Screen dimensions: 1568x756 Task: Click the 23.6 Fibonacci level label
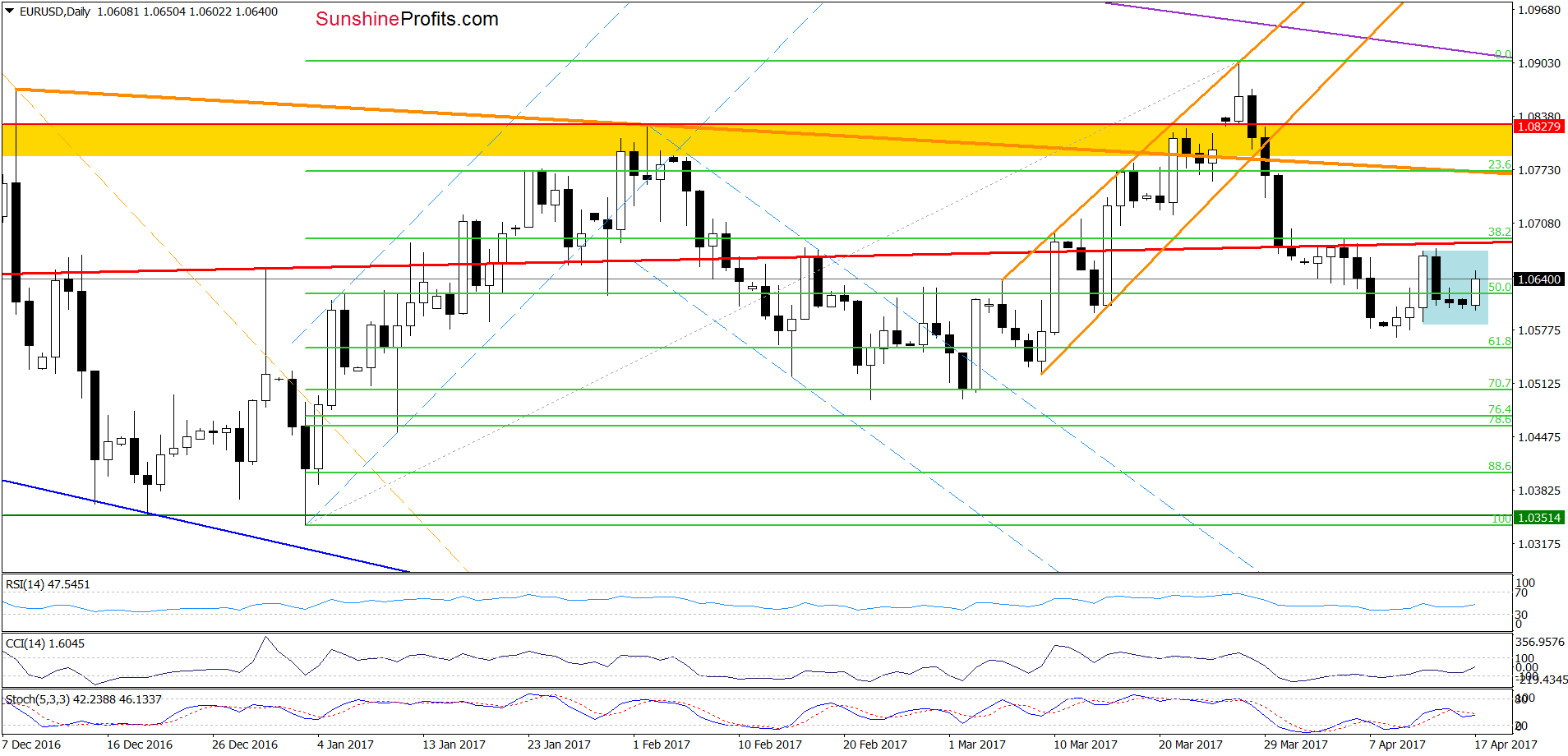(x=1500, y=164)
